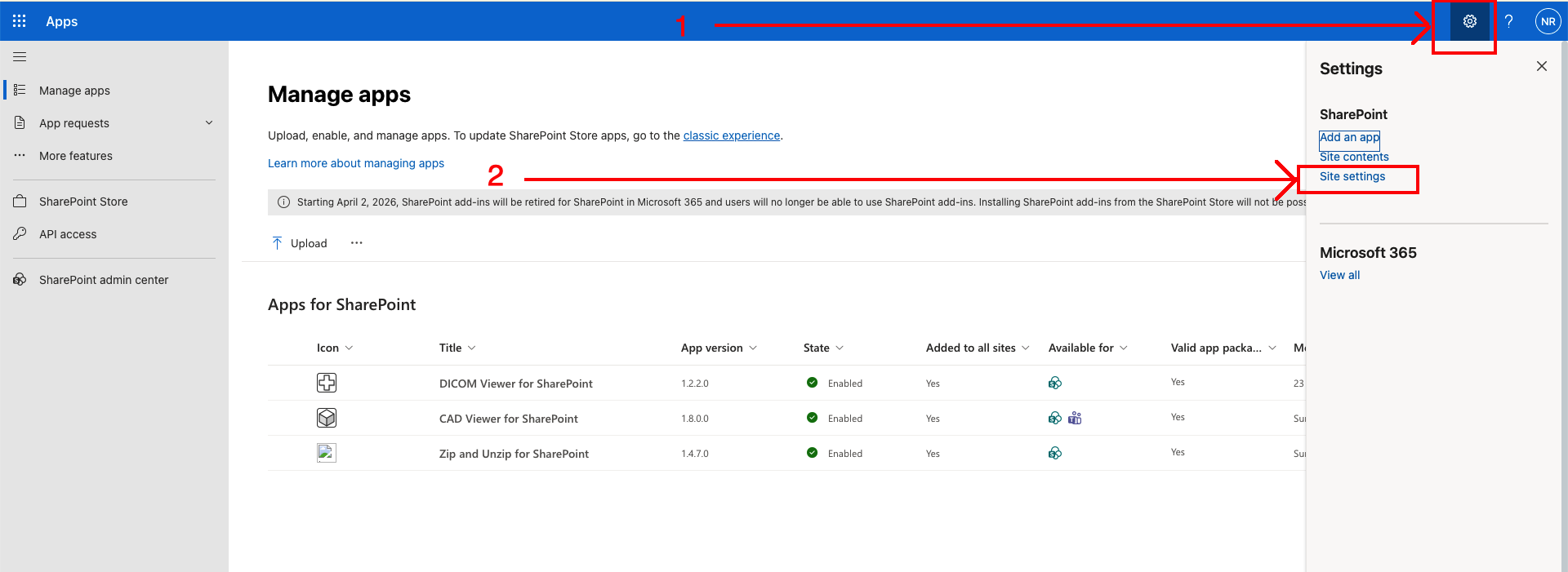Viewport: 1568px width, 572px height.
Task: Open the App version column dropdown
Action: (x=753, y=348)
